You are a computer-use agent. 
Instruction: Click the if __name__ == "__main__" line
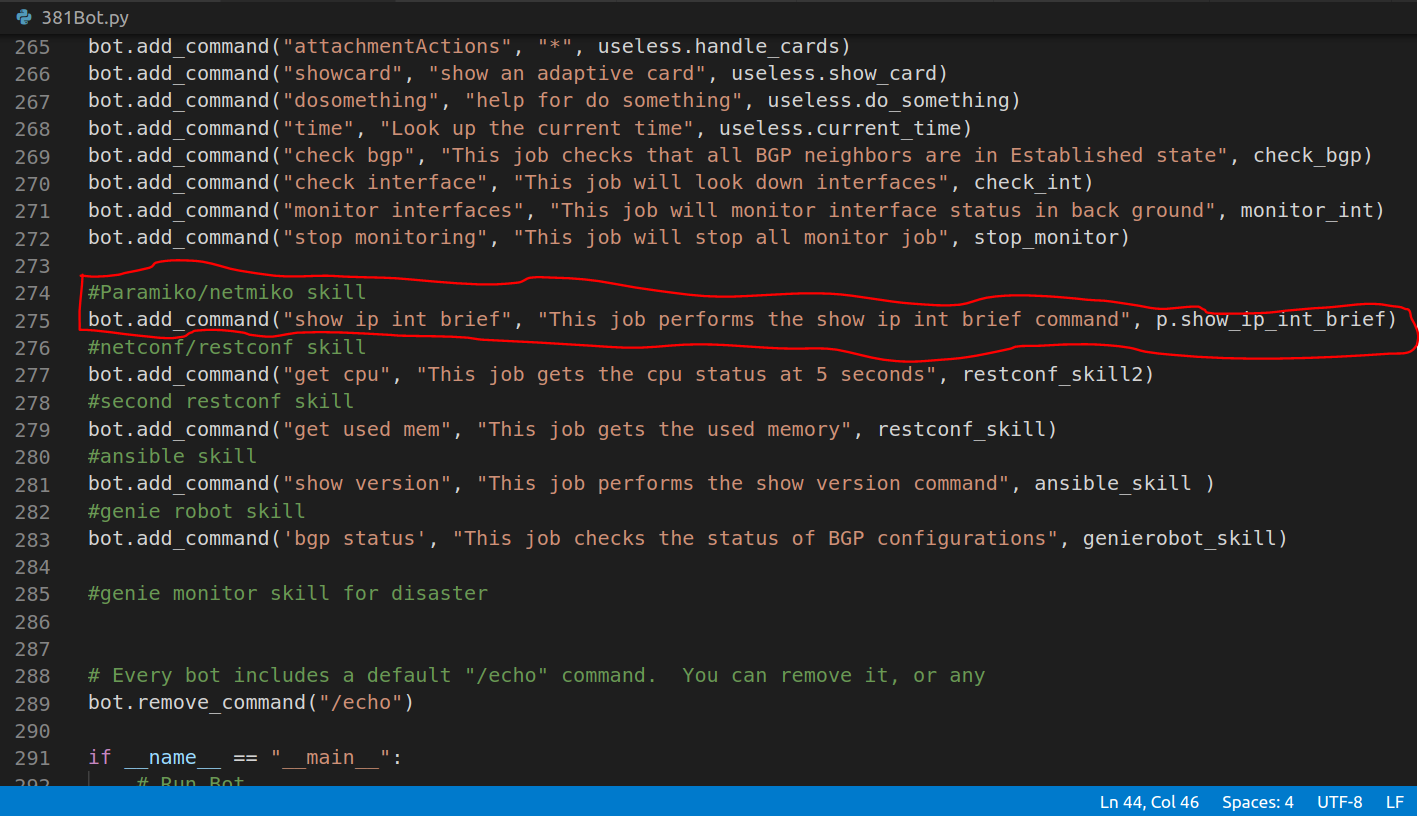coord(245,757)
